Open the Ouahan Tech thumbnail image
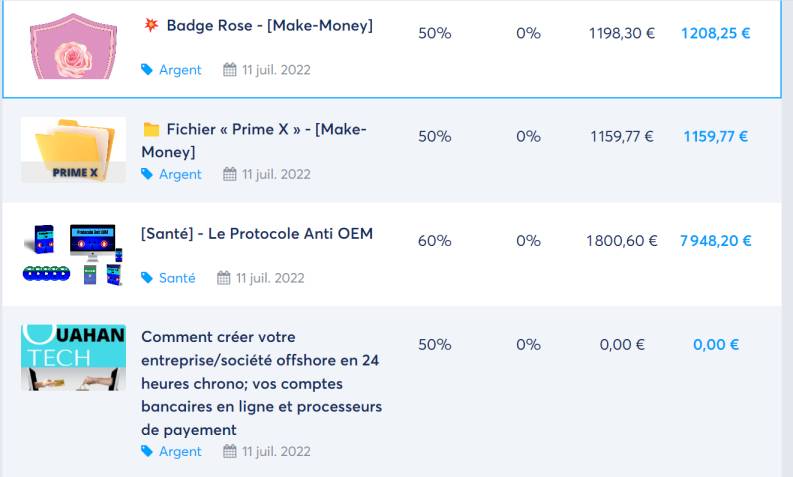Image resolution: width=793 pixels, height=477 pixels. (x=73, y=357)
